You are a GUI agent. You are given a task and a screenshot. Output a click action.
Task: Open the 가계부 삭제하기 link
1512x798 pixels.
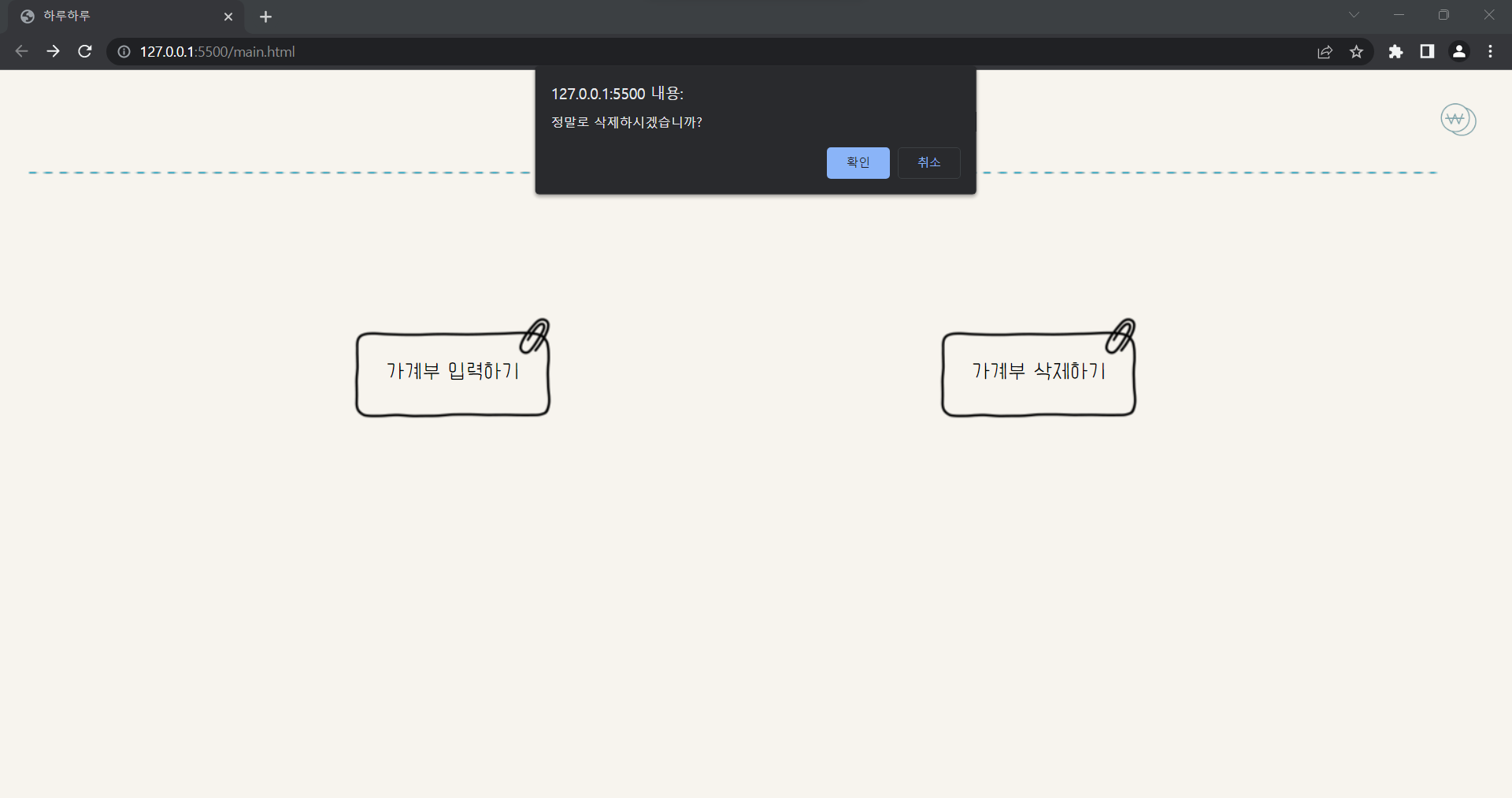coord(1038,371)
